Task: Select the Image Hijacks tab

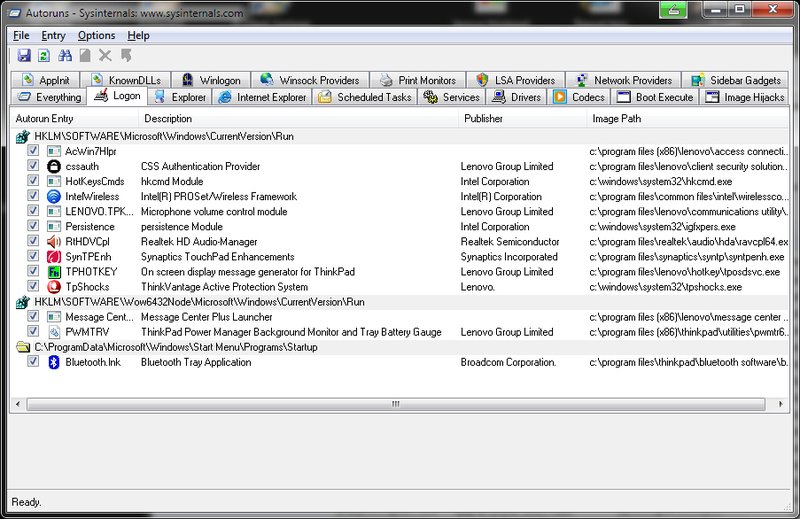Action: 745,97
